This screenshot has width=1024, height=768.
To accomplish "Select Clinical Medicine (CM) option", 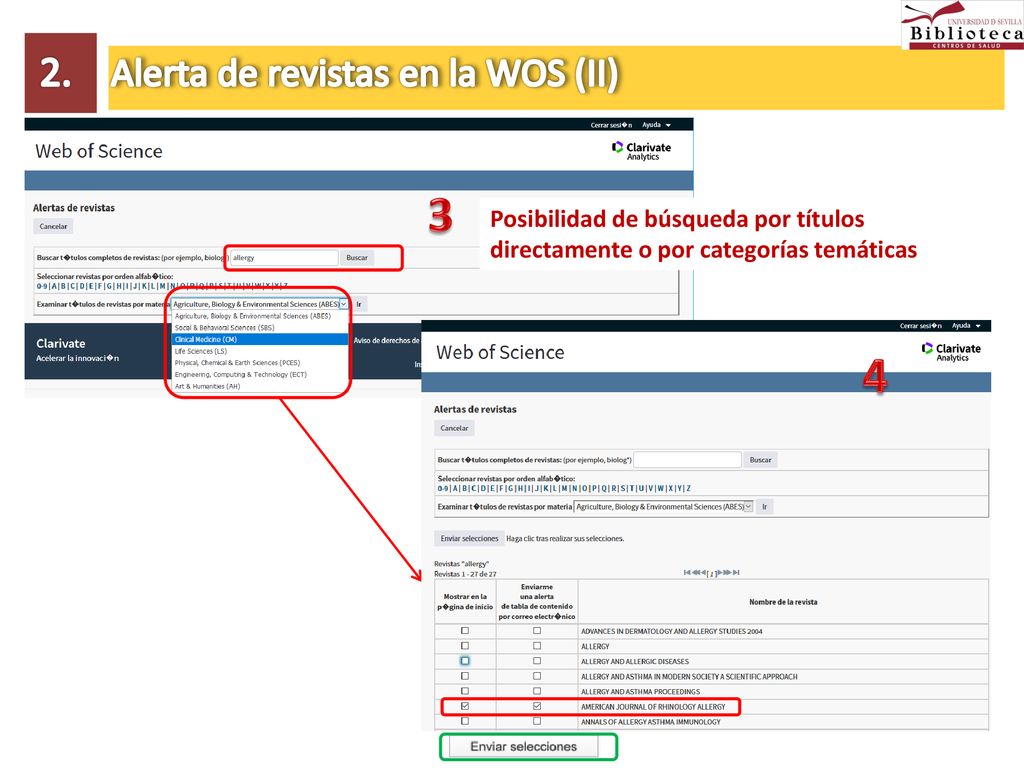I will (x=259, y=340).
